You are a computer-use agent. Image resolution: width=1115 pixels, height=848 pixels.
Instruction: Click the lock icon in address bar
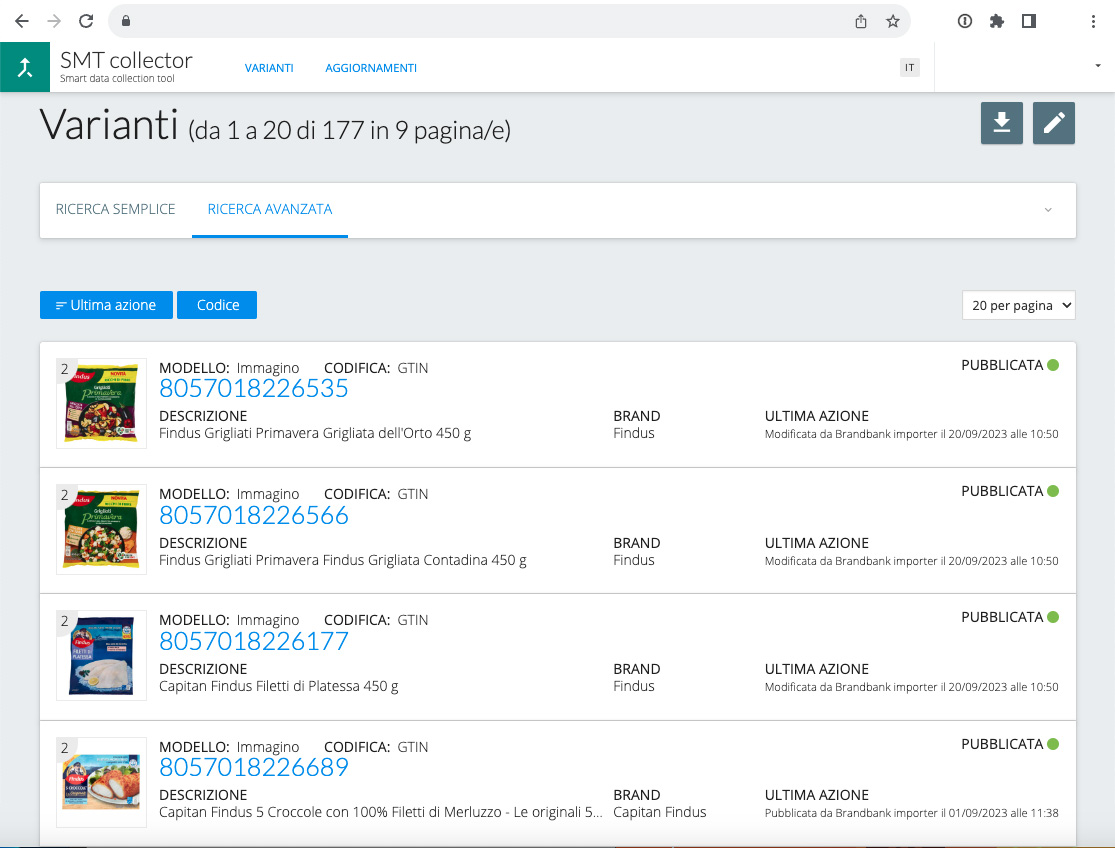(126, 21)
